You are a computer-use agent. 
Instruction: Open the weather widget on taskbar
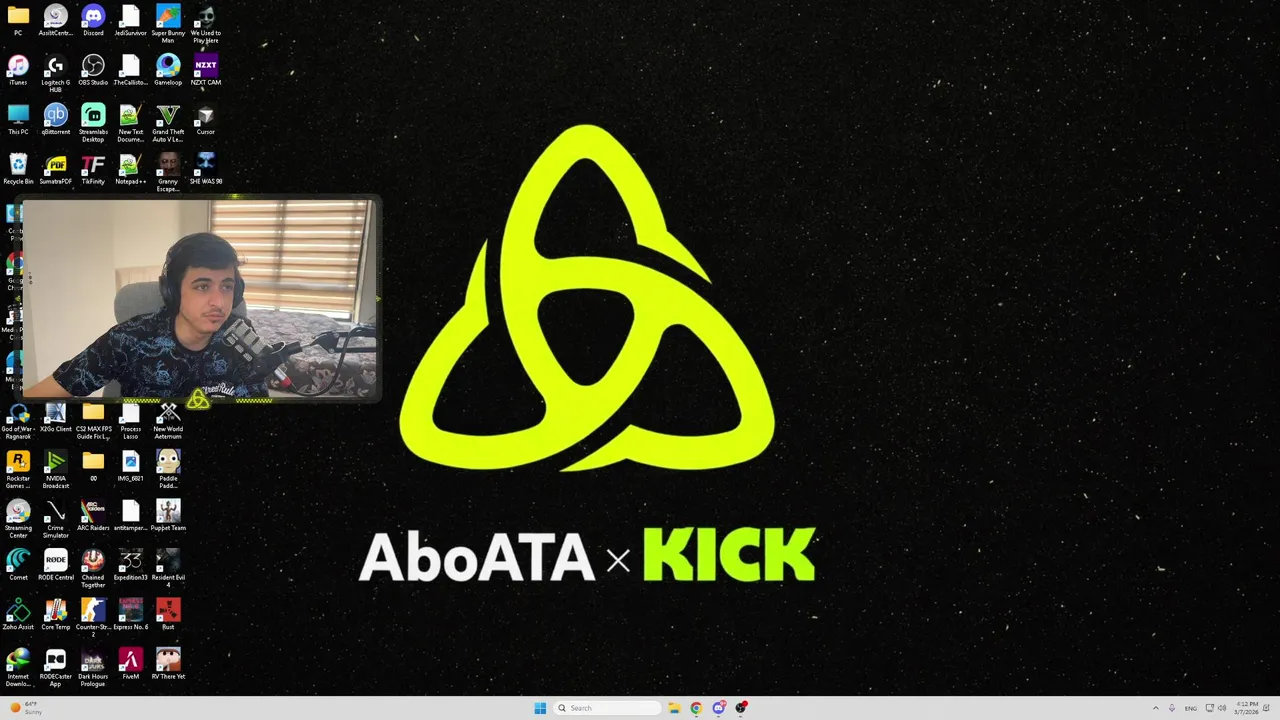tap(26, 708)
